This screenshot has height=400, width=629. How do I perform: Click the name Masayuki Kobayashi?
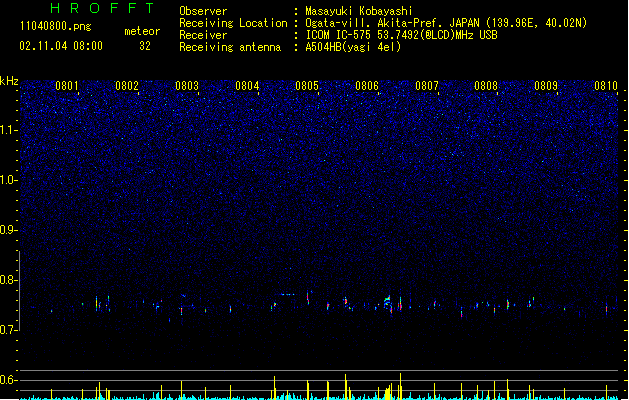coord(359,11)
